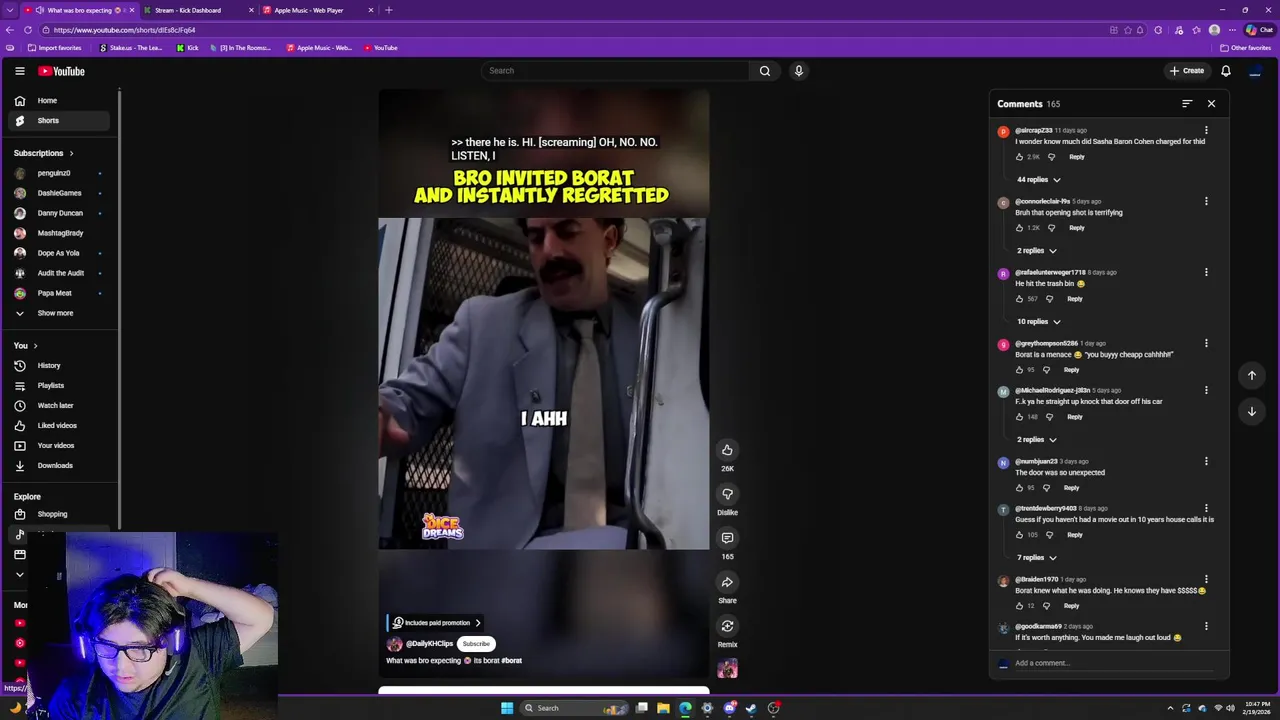This screenshot has width=1280, height=720.
Task: Reply to the @greythompson5286 comment
Action: coord(1071,370)
